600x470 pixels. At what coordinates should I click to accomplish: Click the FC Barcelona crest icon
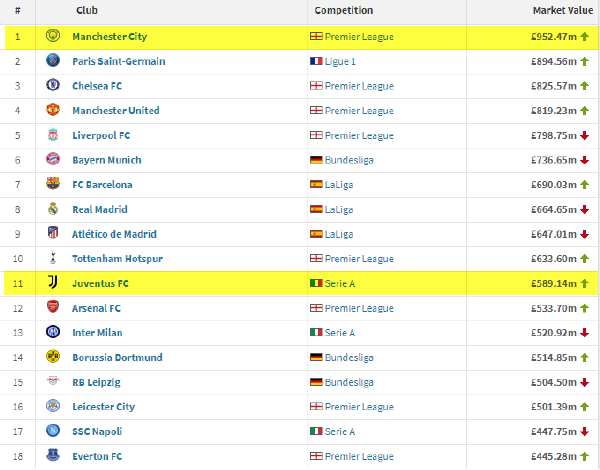(53, 184)
